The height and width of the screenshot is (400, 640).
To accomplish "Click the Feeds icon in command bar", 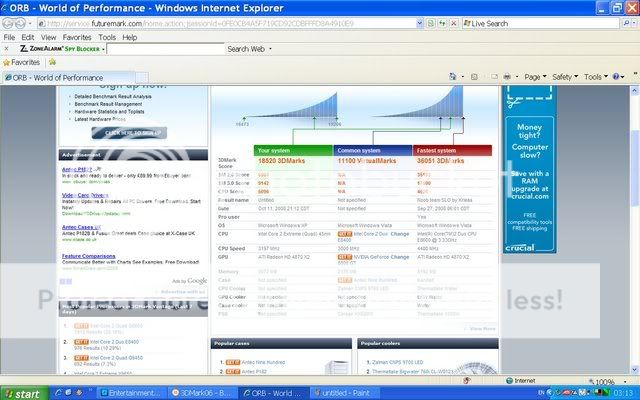I will click(x=474, y=77).
